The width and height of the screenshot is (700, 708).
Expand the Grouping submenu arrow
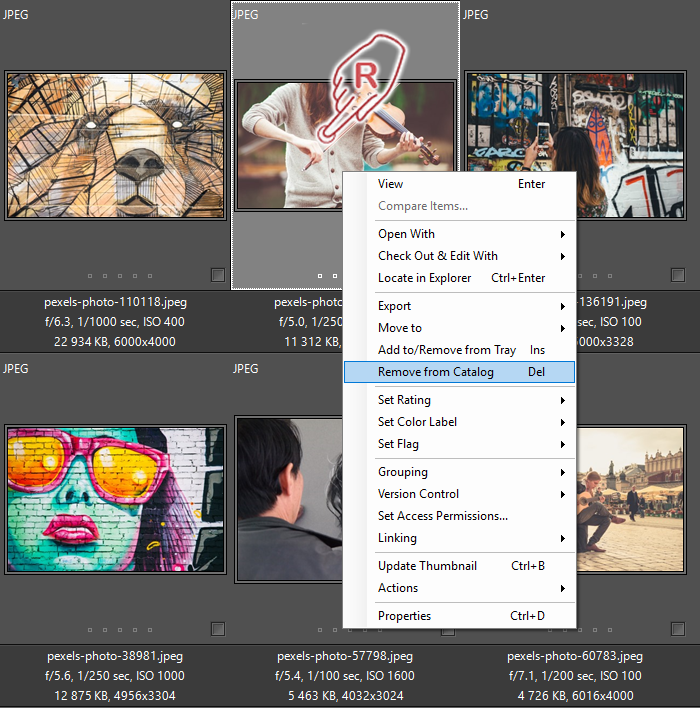[563, 473]
